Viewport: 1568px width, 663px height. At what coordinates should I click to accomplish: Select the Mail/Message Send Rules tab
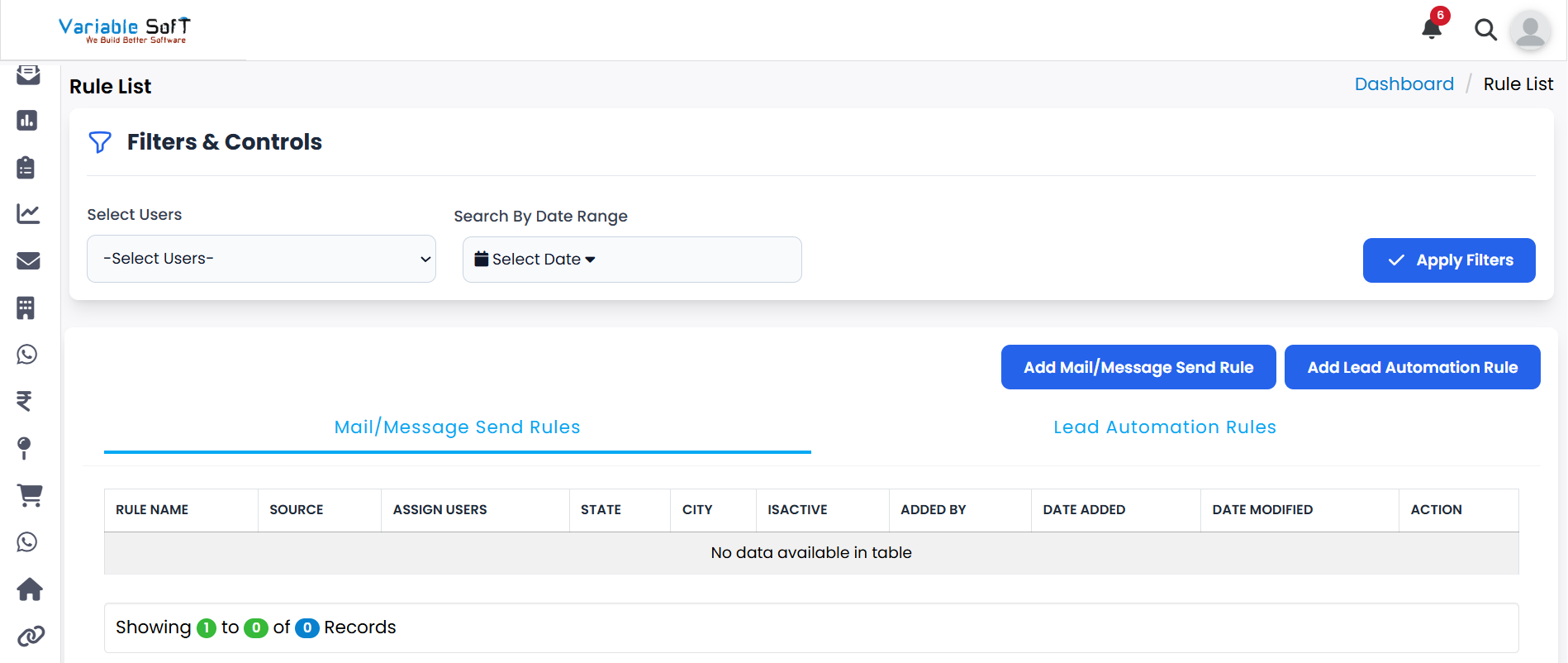point(457,427)
